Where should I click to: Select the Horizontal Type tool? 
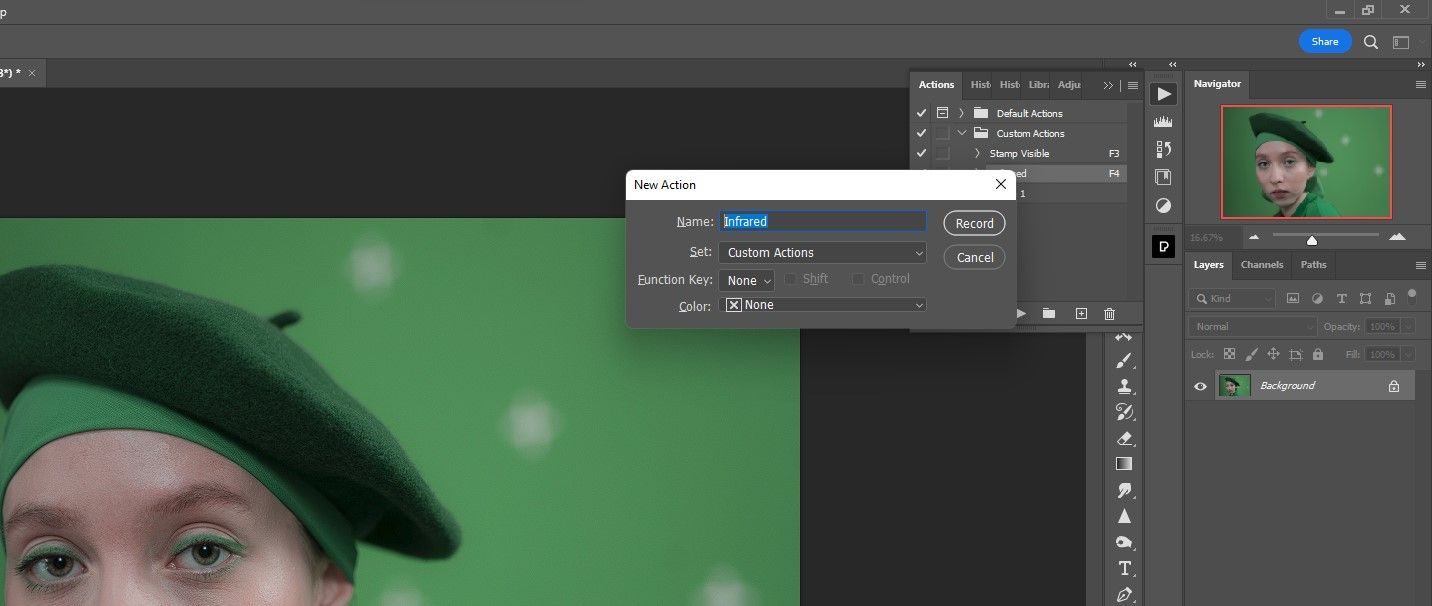[1124, 568]
